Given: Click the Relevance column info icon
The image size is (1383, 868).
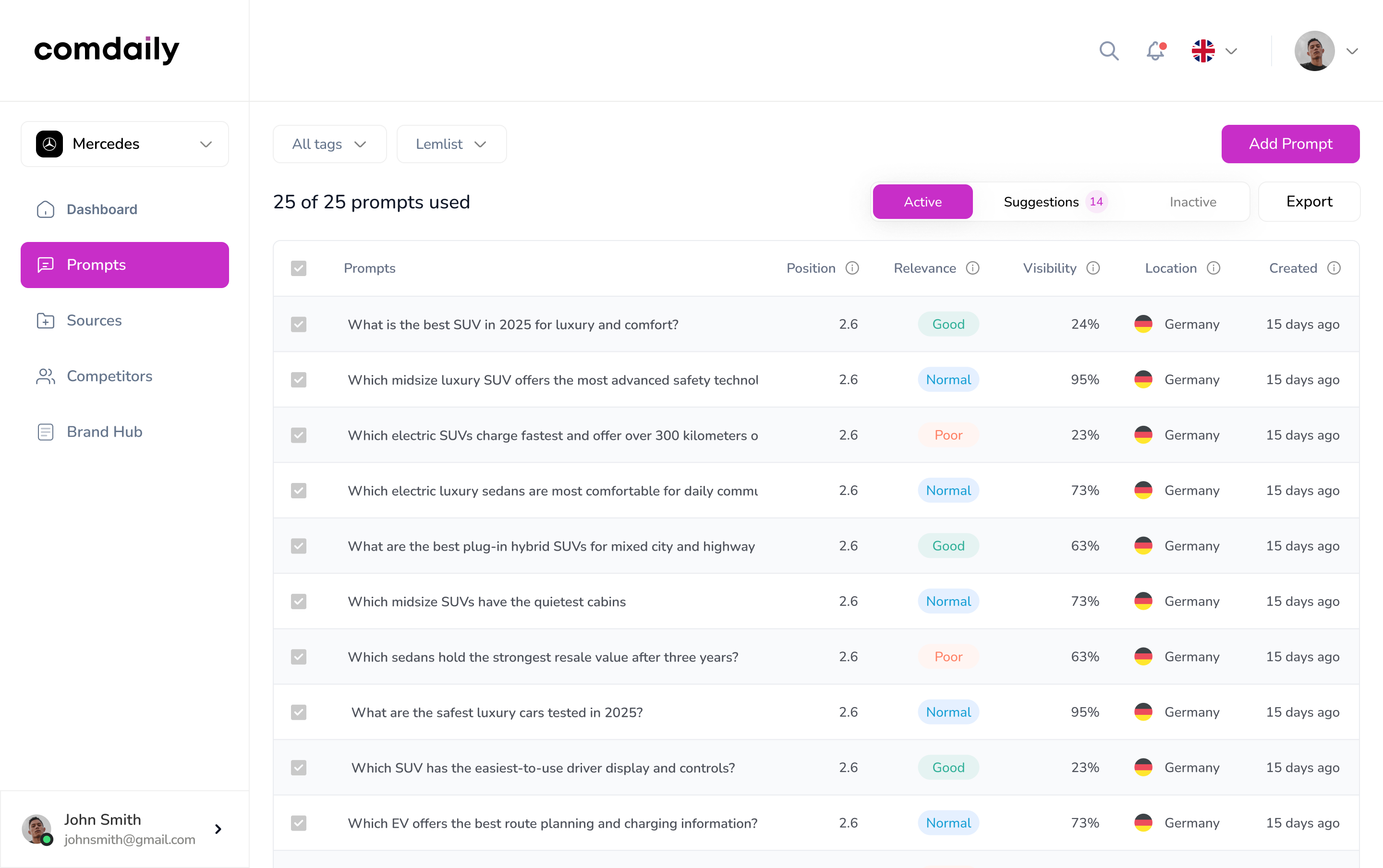Looking at the screenshot, I should 972,268.
